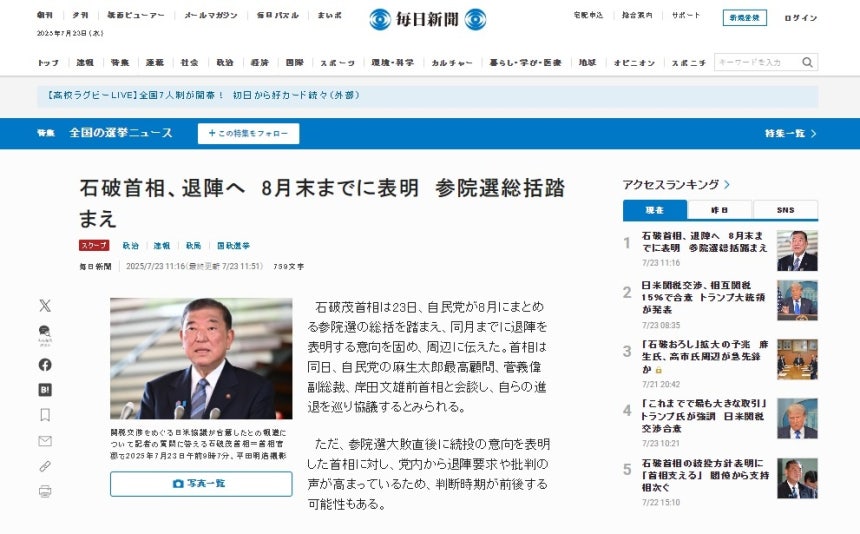The image size is (860, 534).
Task: Copy article link with chain icon
Action: (x=45, y=466)
